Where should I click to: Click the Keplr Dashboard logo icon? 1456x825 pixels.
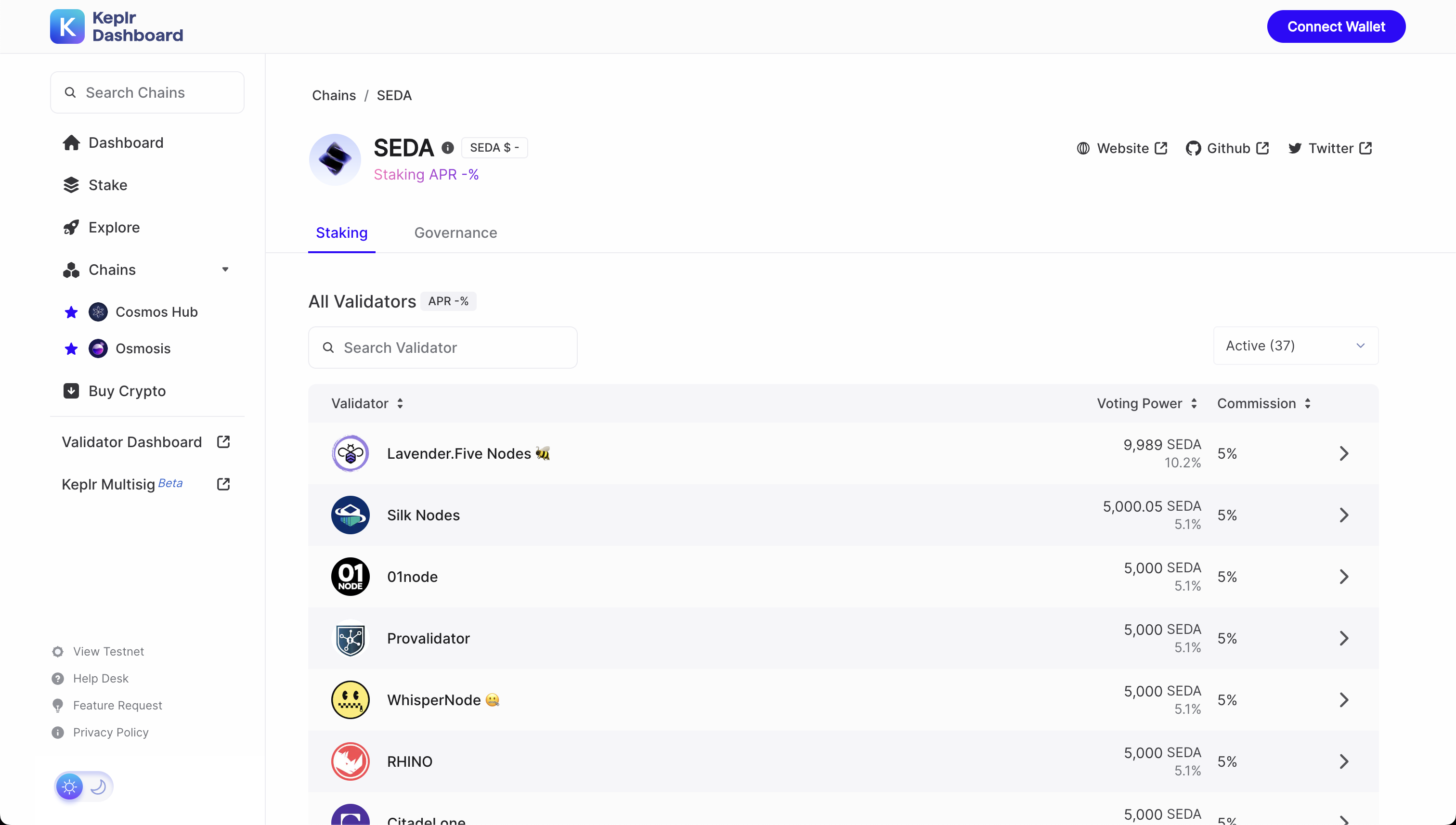67,26
